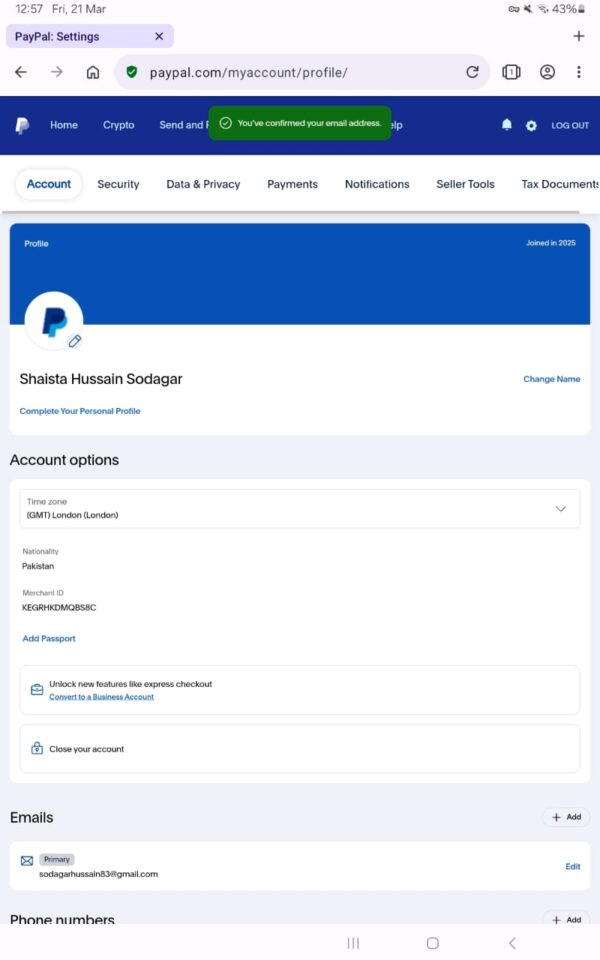Edit profile photo with pencil icon

tap(75, 341)
